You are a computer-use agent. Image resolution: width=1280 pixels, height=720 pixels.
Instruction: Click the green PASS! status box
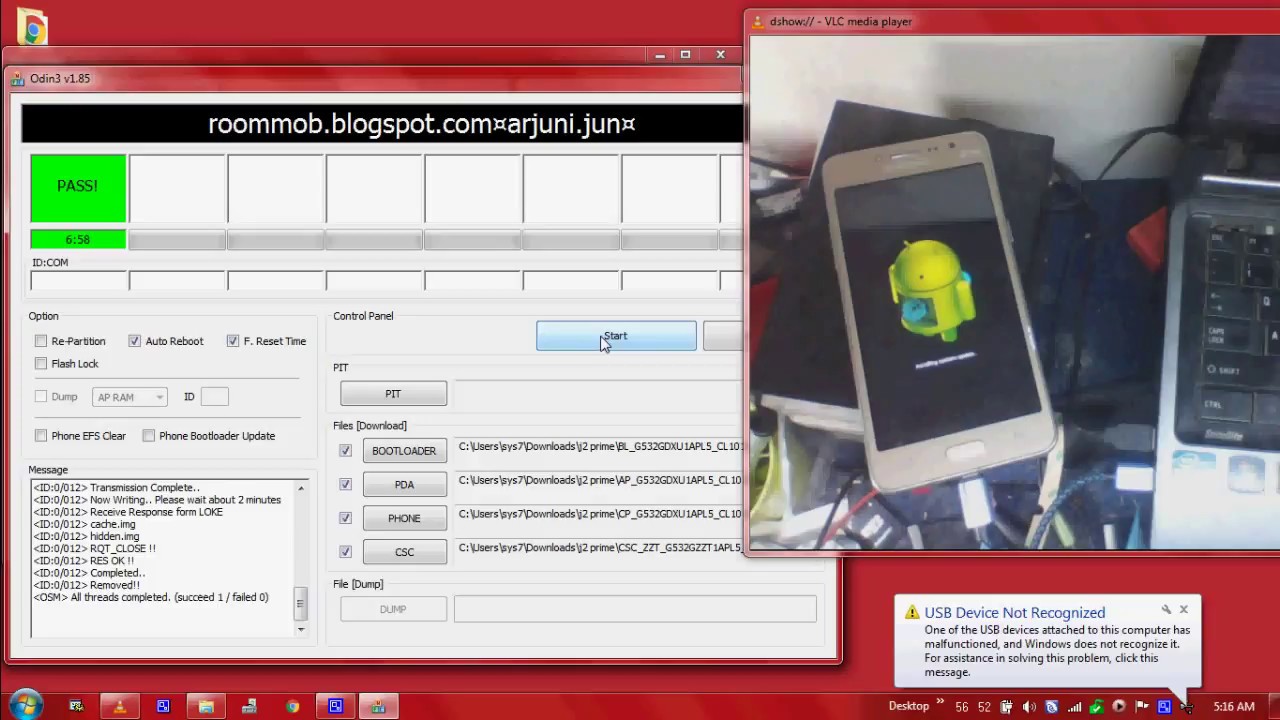click(78, 187)
